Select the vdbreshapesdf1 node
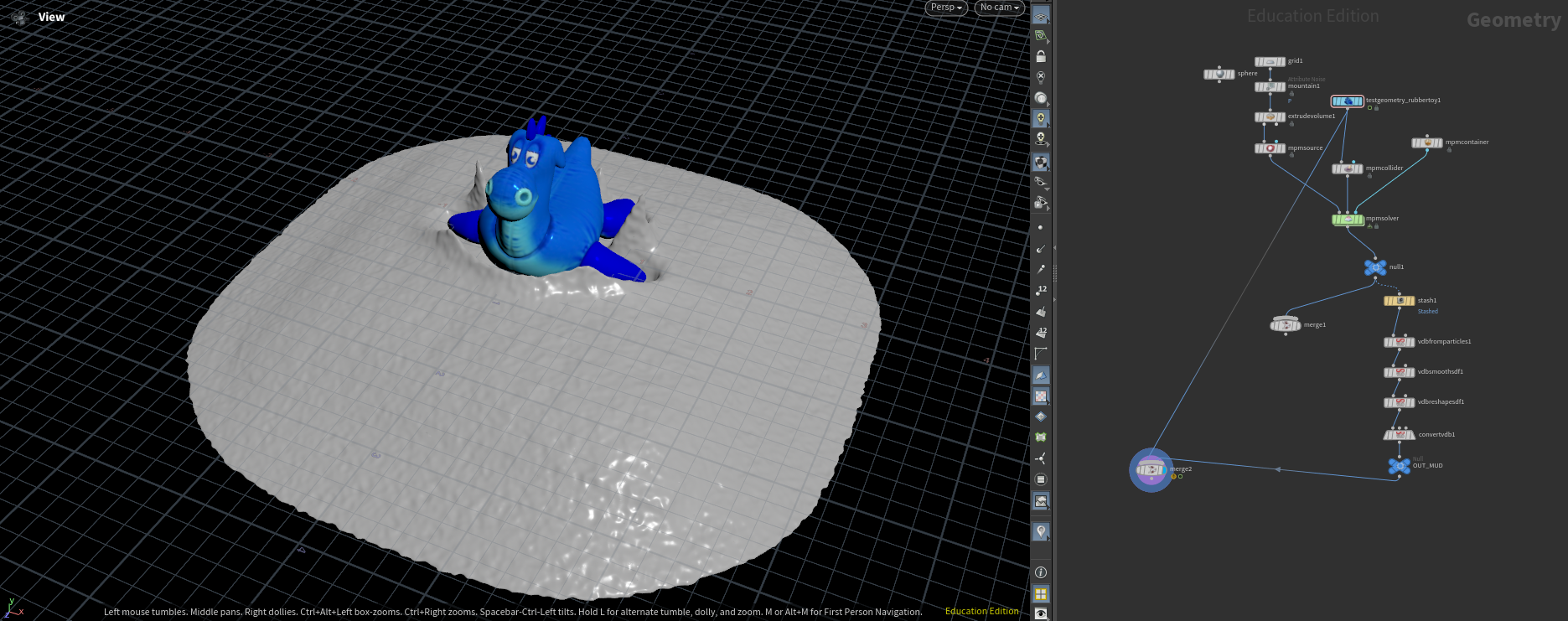The height and width of the screenshot is (621, 1568). [x=1399, y=402]
